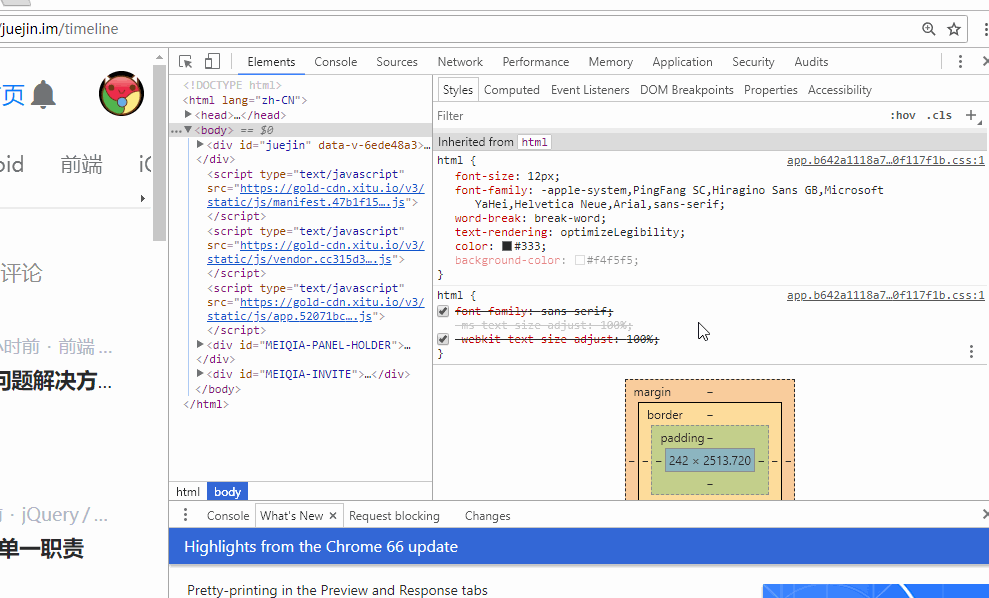Switch to the Network tab

[x=460, y=62]
